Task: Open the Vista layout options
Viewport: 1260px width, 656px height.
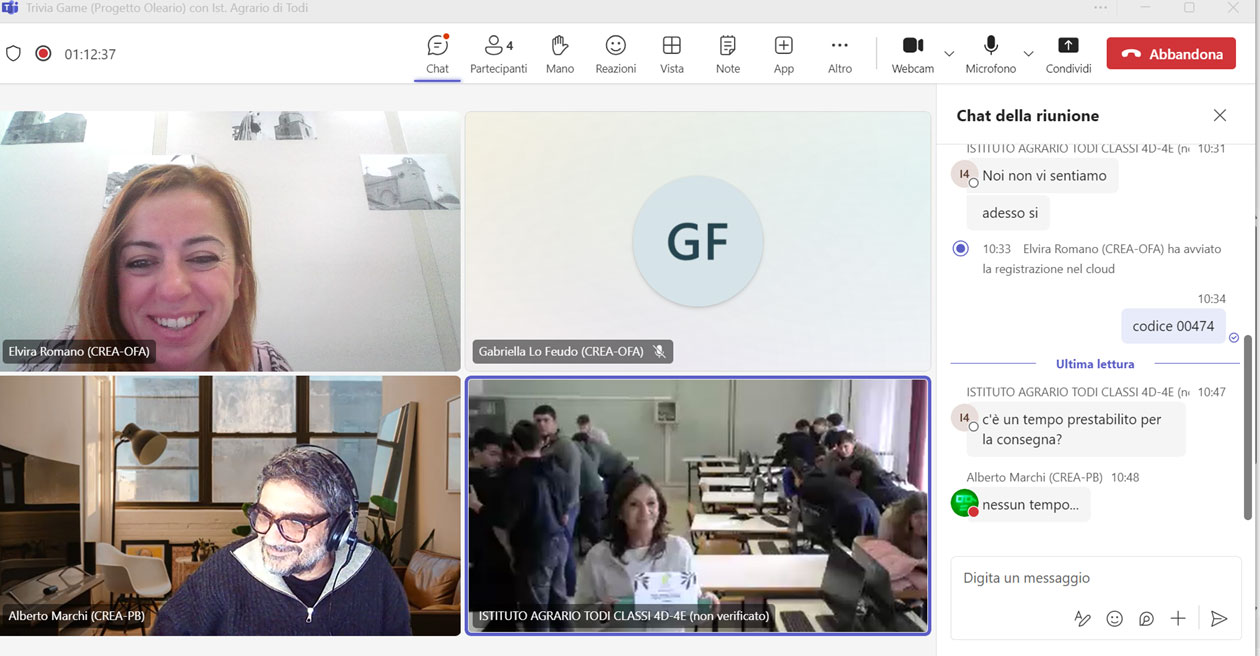Action: [672, 54]
